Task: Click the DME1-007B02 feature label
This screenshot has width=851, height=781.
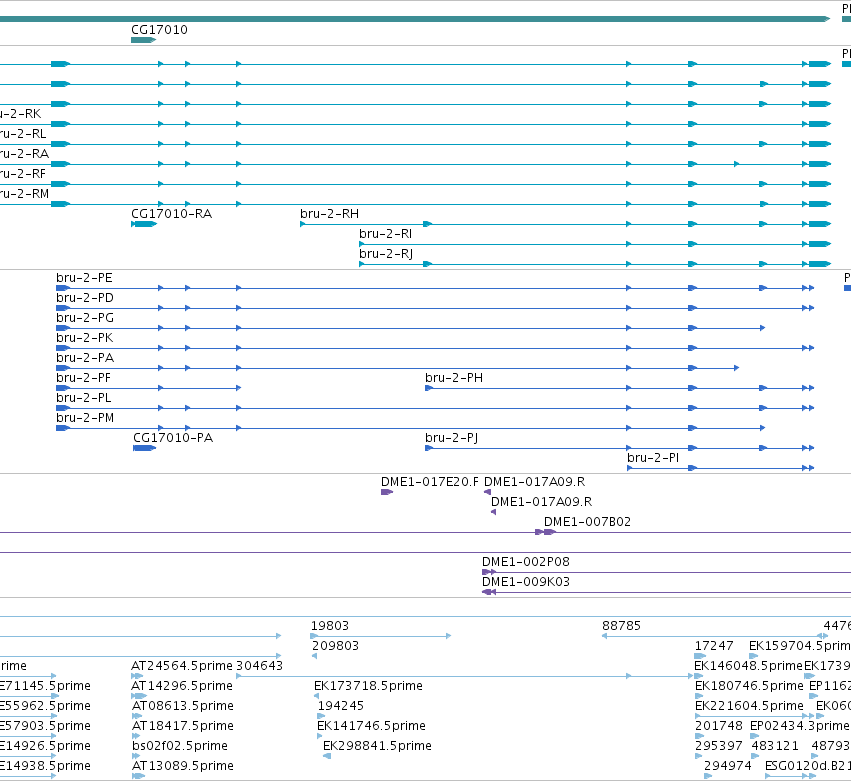Action: tap(587, 522)
